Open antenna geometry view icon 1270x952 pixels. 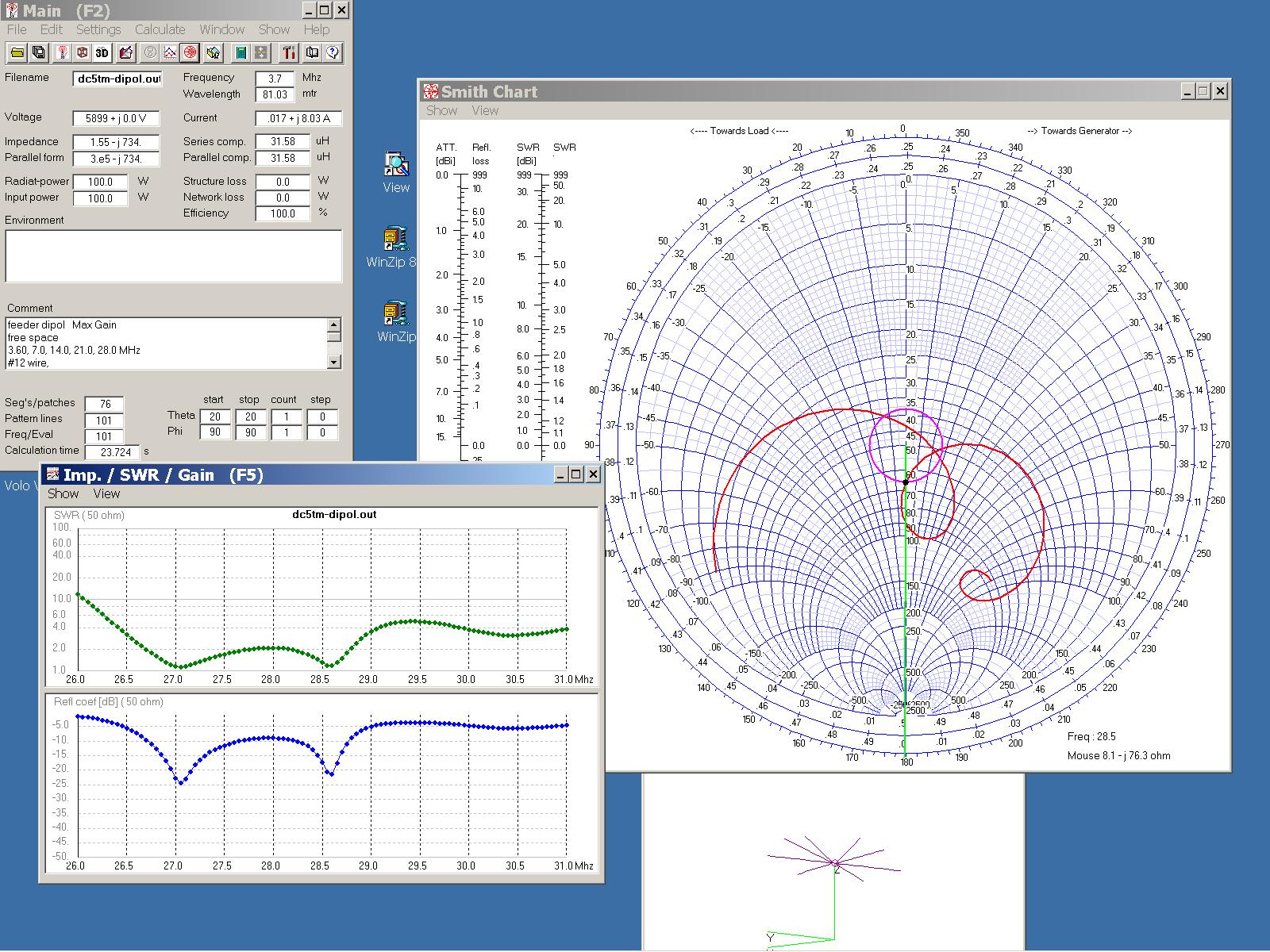[x=62, y=52]
